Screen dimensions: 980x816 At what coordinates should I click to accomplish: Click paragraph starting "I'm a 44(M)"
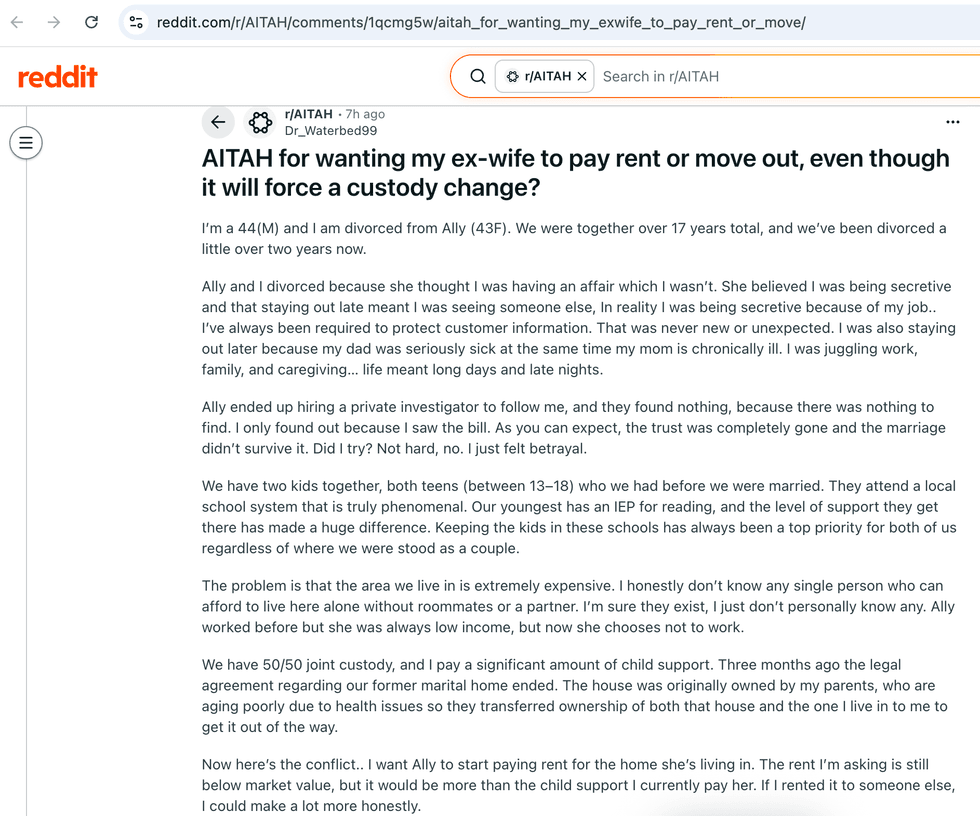pos(574,239)
